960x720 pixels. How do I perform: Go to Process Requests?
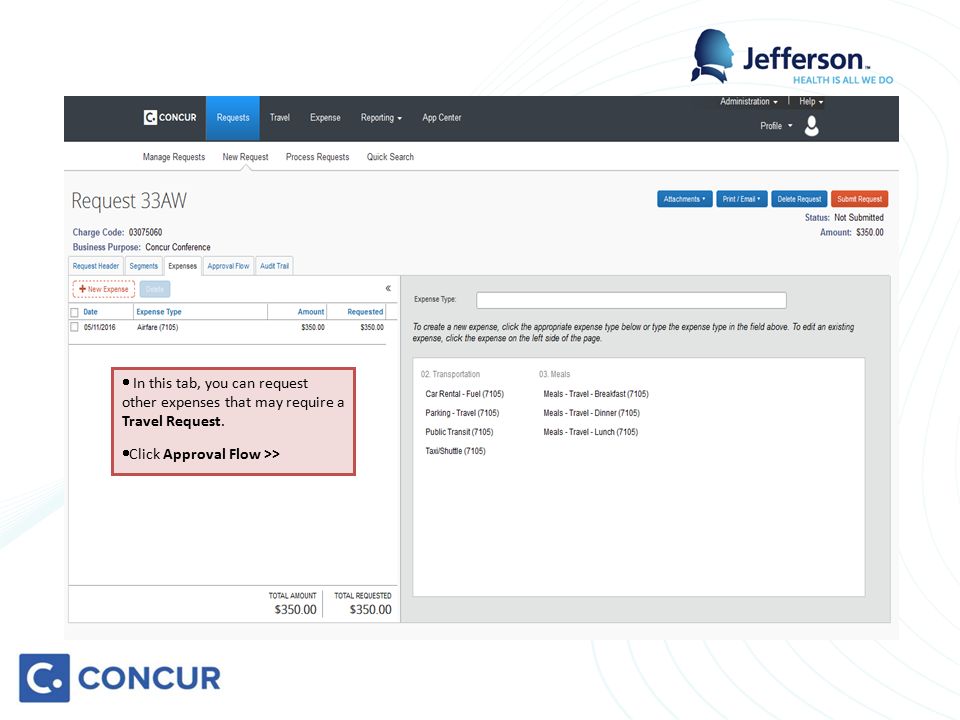[x=317, y=157]
